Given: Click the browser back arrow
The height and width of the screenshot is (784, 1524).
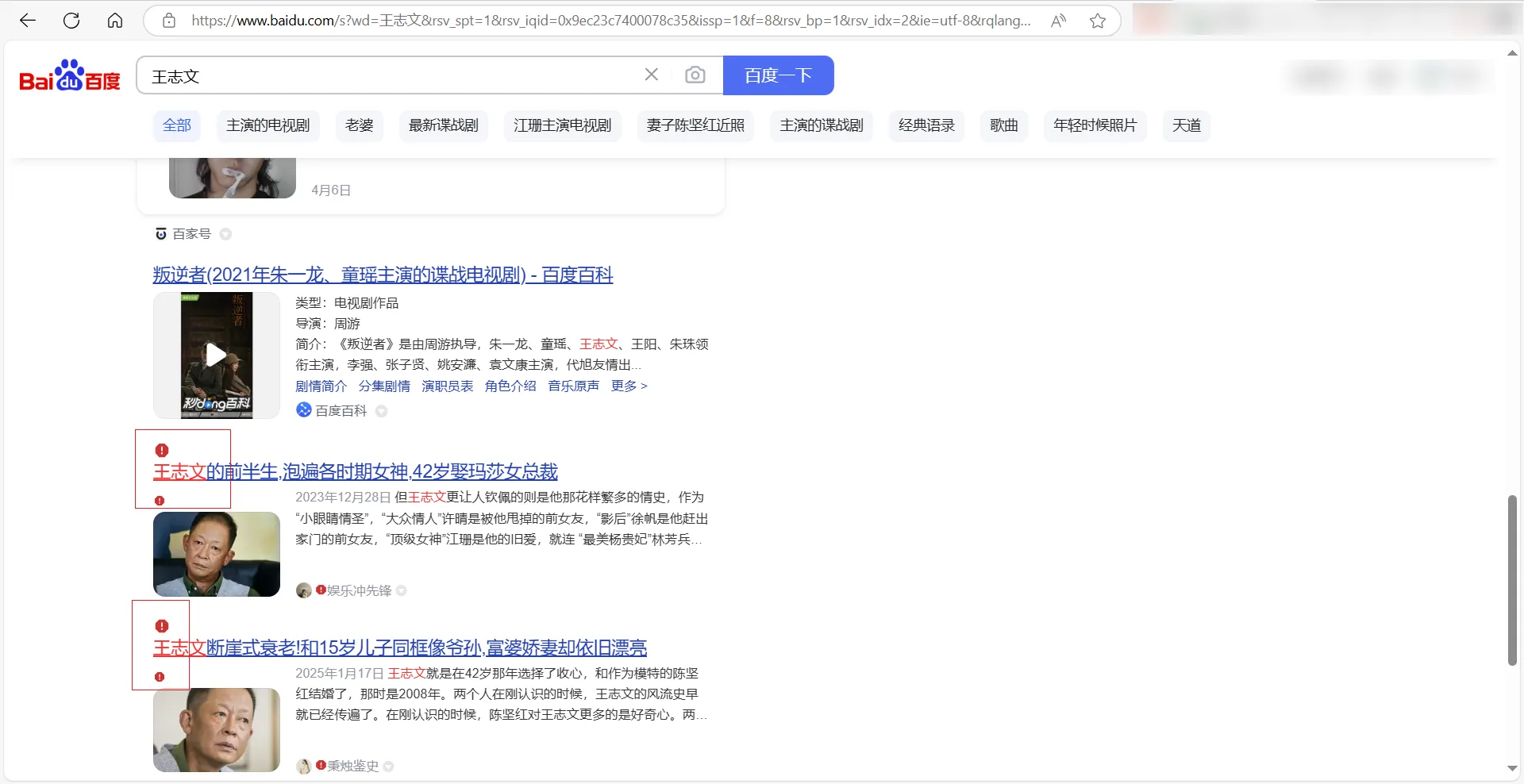Looking at the screenshot, I should pos(28,21).
